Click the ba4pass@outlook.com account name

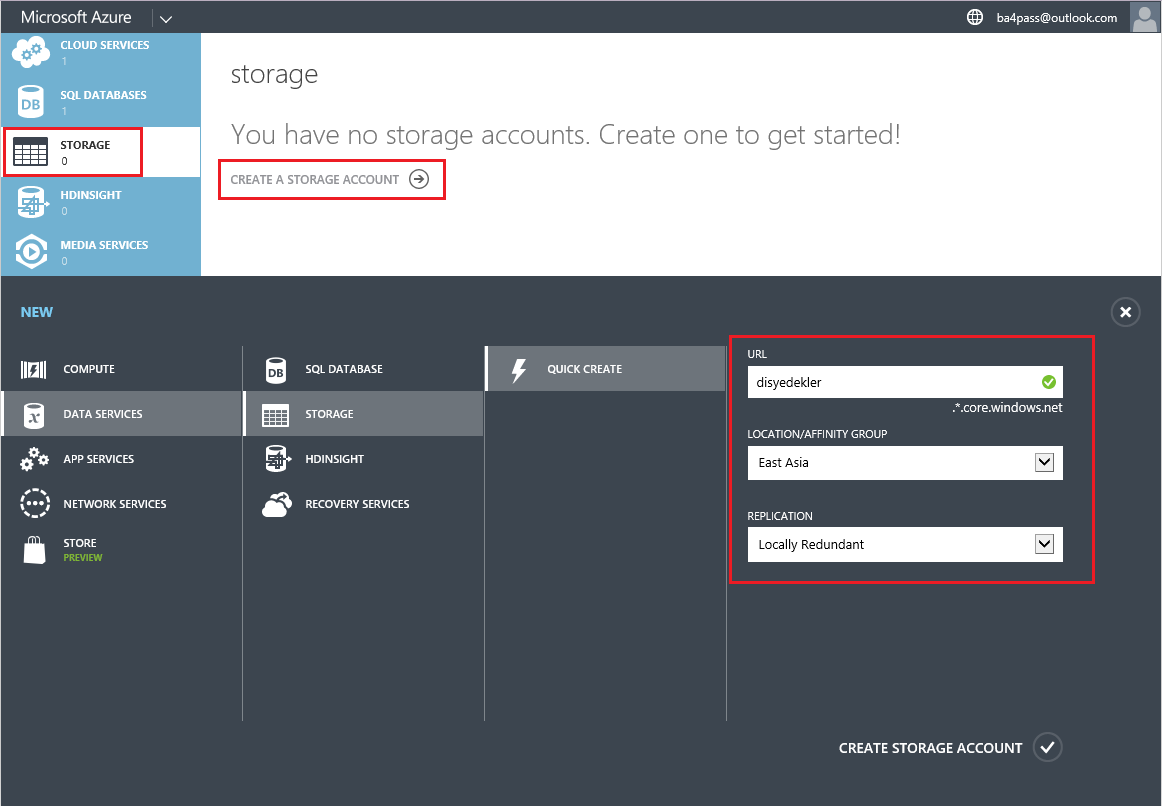click(1057, 18)
